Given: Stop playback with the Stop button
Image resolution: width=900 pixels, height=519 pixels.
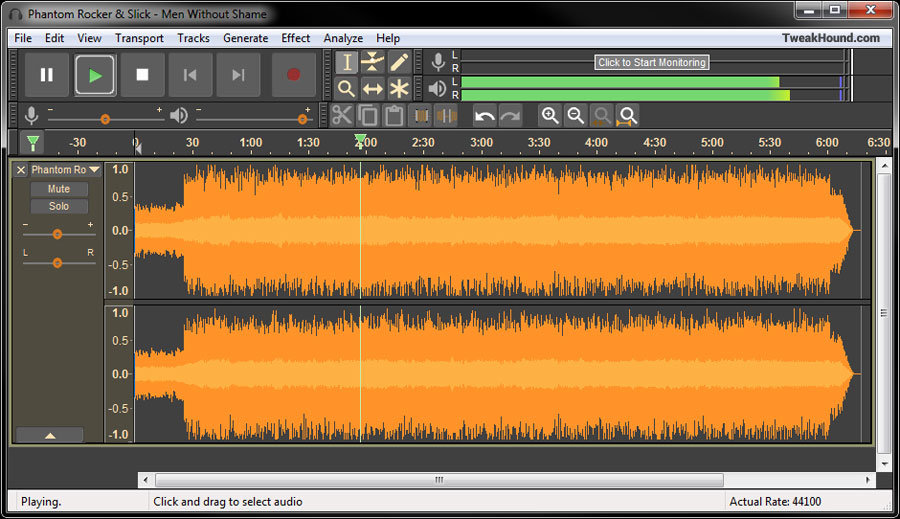Looking at the screenshot, I should click(x=142, y=75).
